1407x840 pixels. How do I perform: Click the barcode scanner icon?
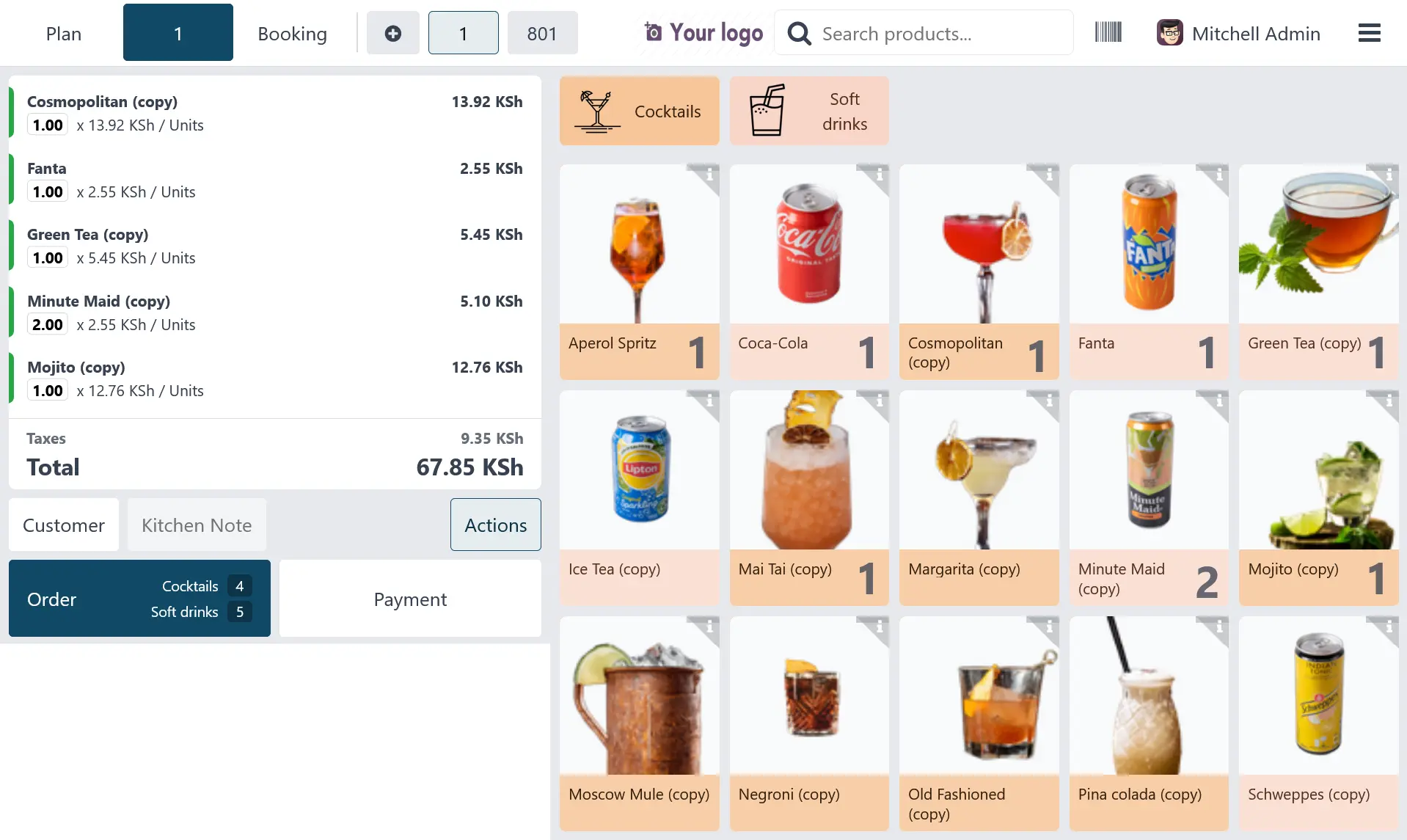[x=1108, y=33]
